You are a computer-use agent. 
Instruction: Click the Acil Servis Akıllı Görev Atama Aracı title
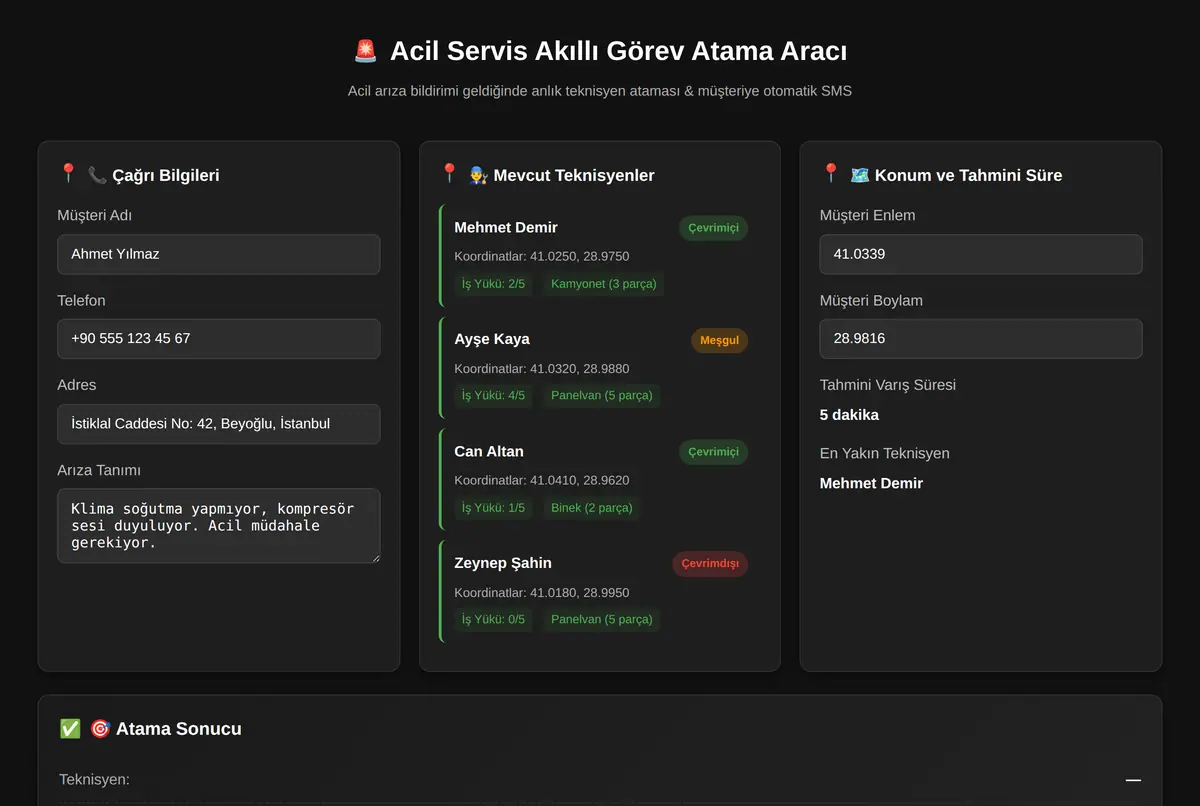click(619, 51)
